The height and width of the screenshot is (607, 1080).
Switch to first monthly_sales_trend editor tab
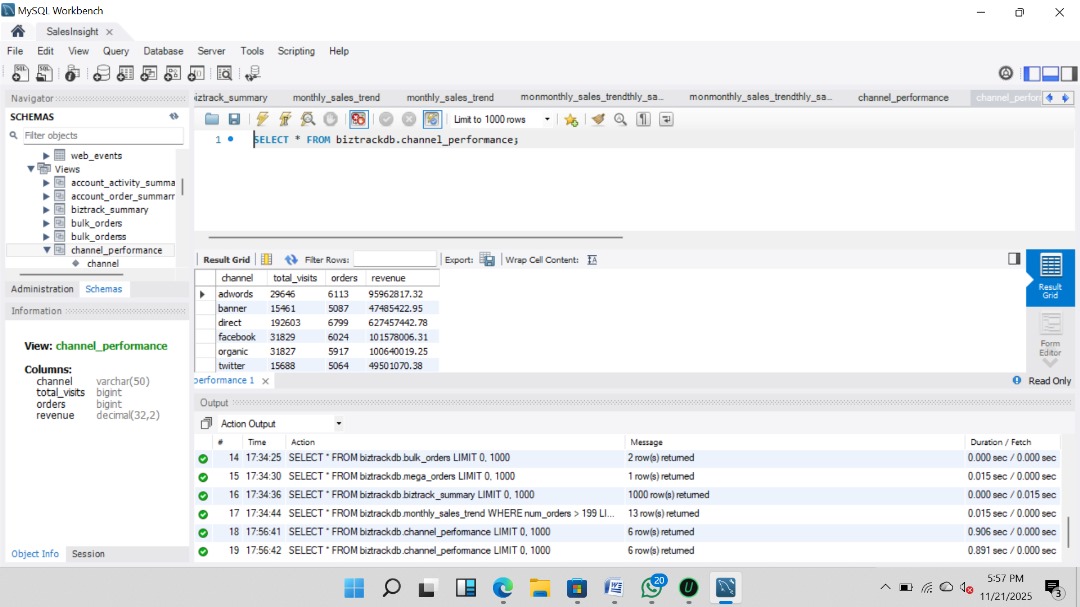[336, 97]
